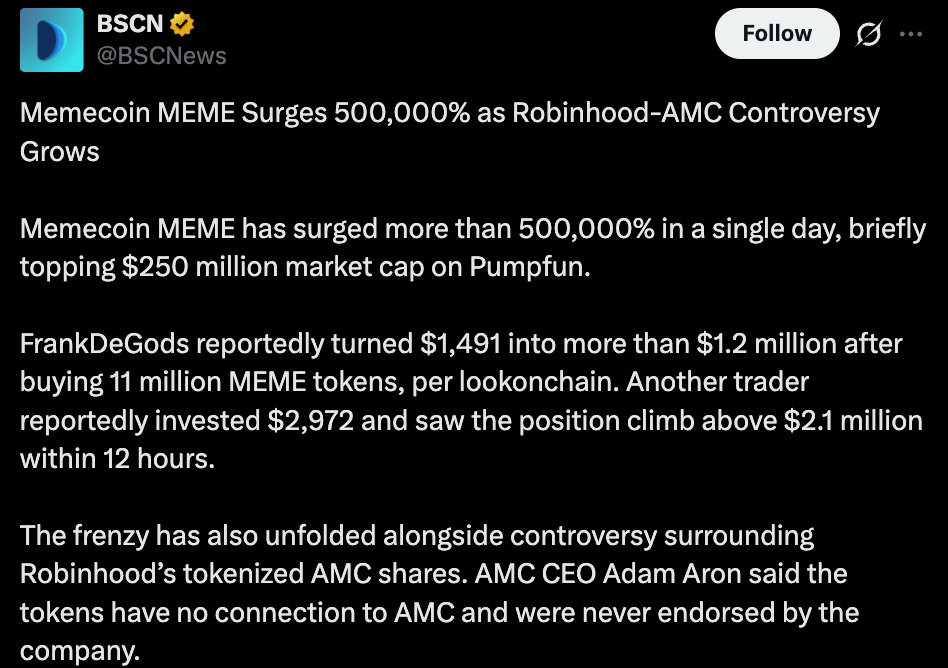Open the BSCN profile avatar
The width and height of the screenshot is (948, 668).
(51, 40)
